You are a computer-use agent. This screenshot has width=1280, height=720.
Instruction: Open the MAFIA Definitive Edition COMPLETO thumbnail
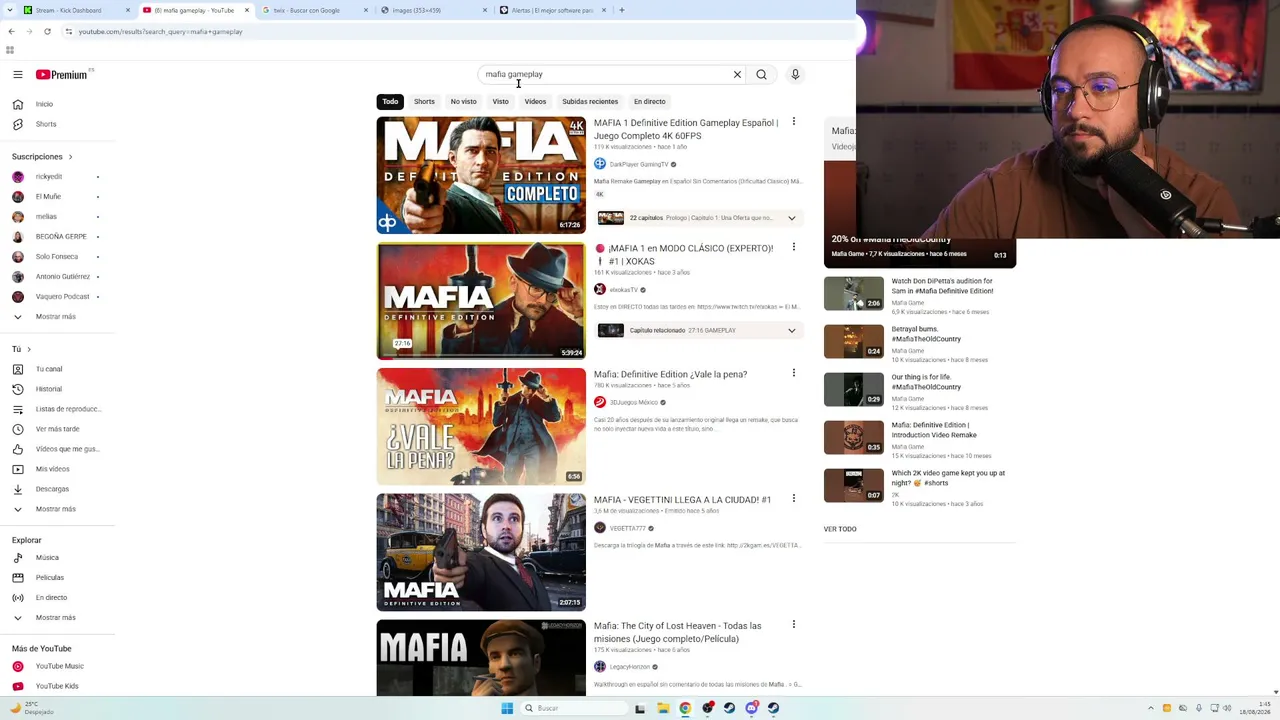coord(481,176)
